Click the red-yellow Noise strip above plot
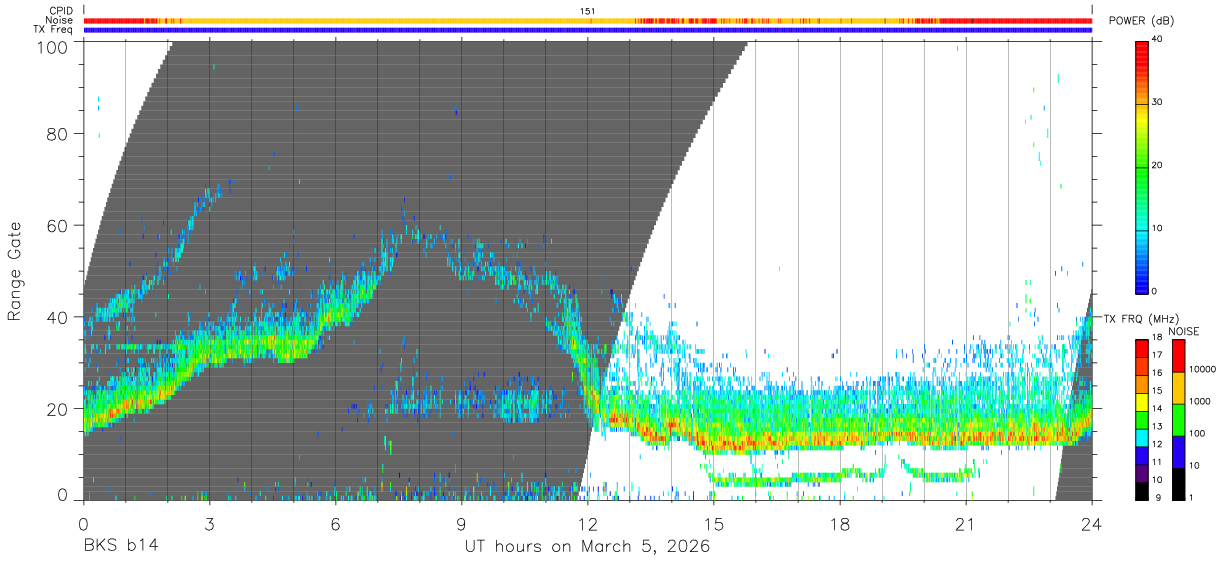1228x567 pixels. point(588,20)
